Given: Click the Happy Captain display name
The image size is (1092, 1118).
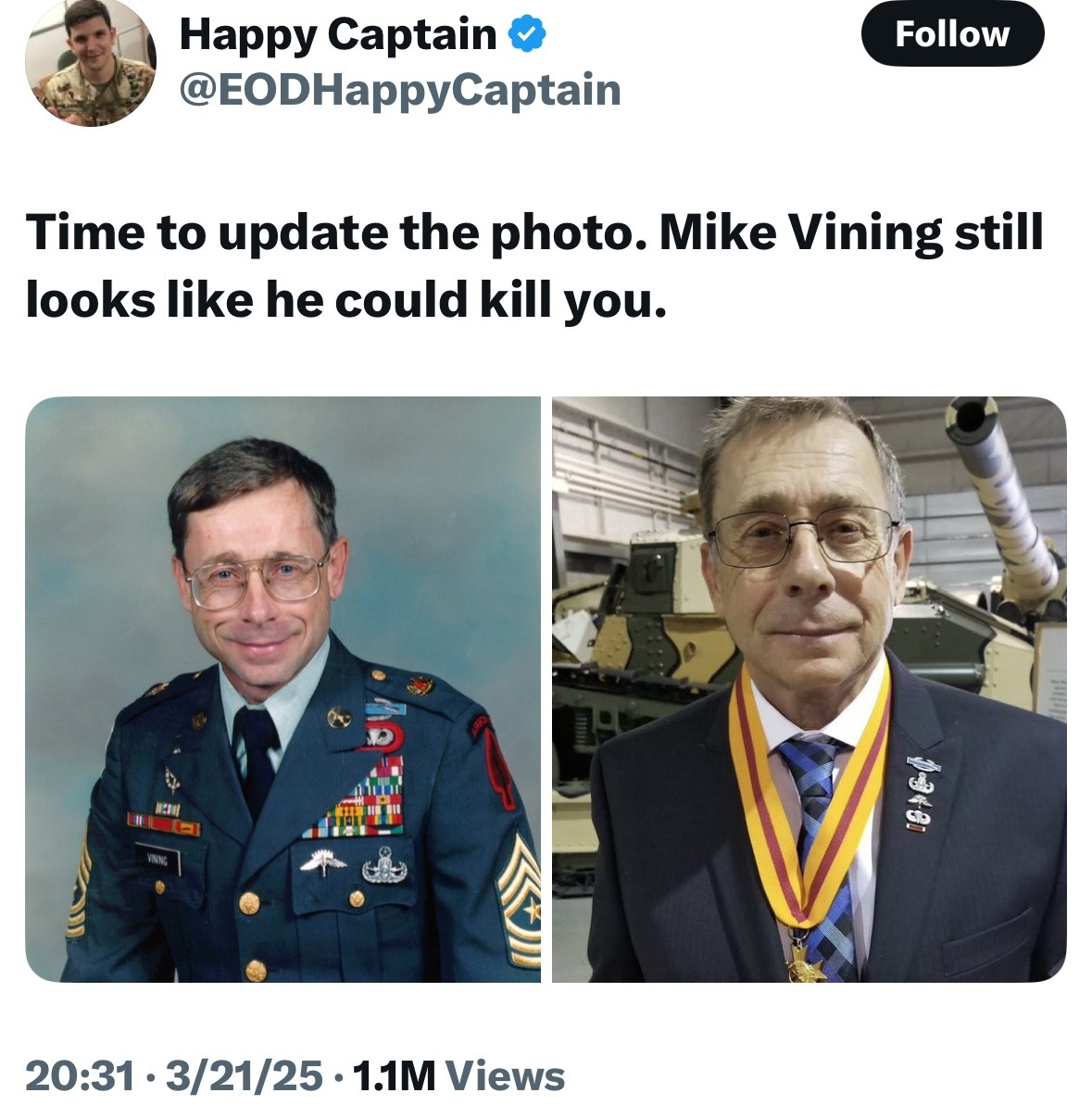Looking at the screenshot, I should [x=338, y=34].
